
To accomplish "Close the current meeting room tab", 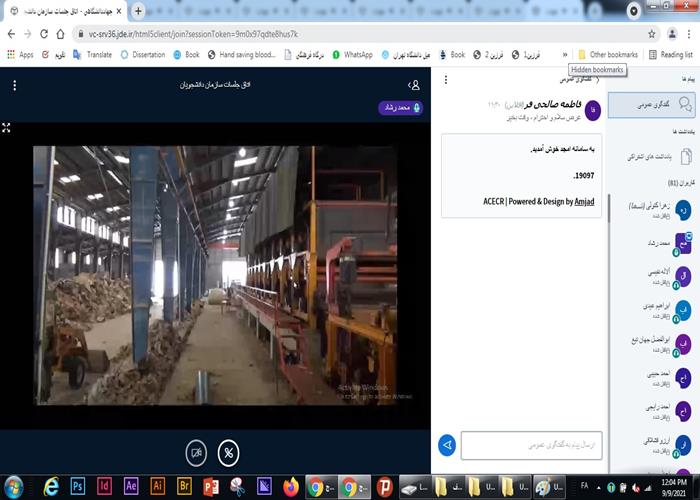I will [x=119, y=11].
